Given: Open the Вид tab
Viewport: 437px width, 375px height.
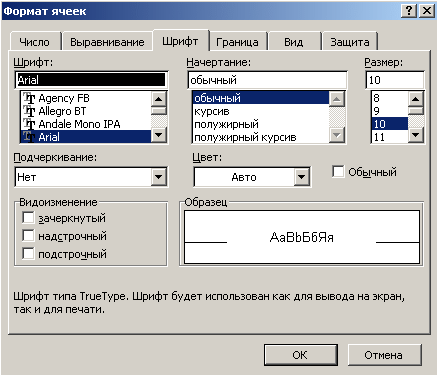Looking at the screenshot, I should tap(294, 42).
